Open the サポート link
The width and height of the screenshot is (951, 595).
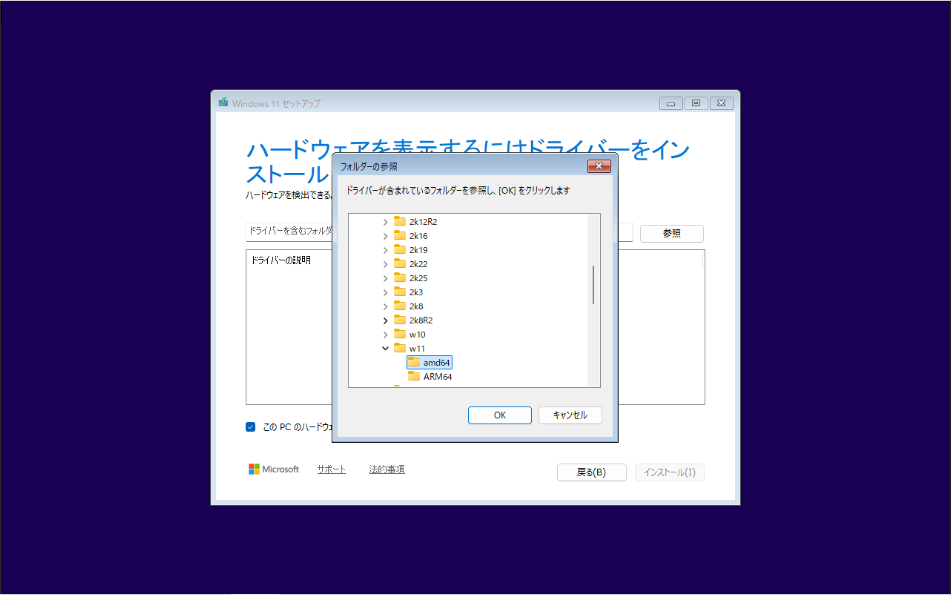pos(330,468)
